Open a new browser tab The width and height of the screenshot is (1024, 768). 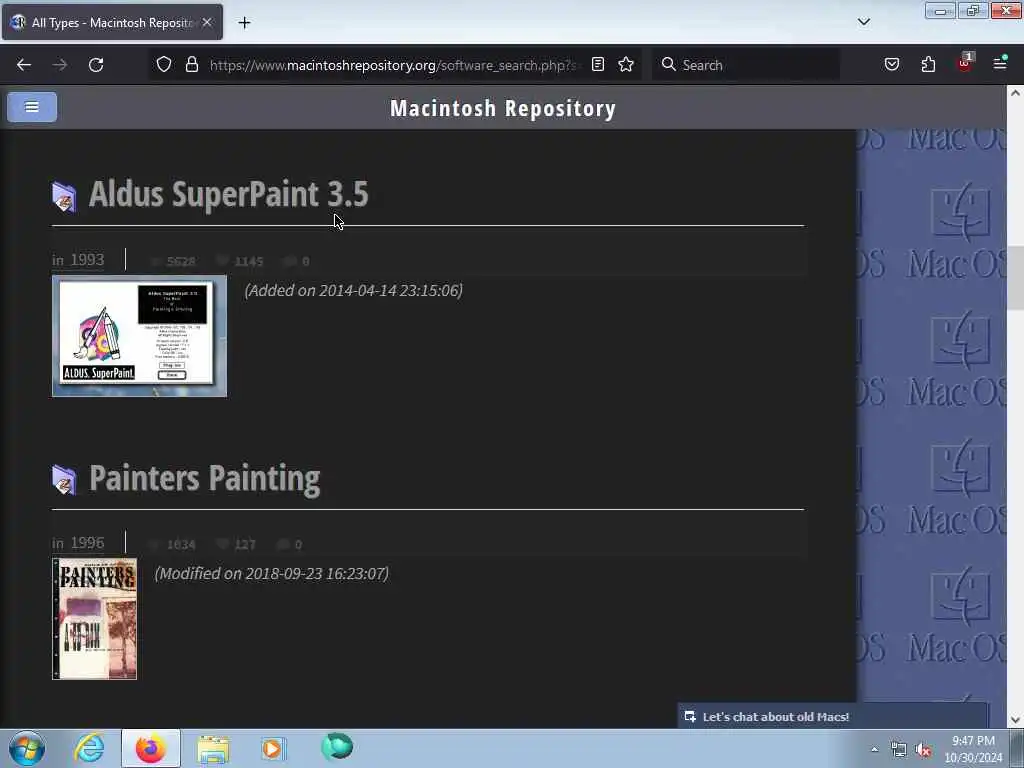[244, 23]
